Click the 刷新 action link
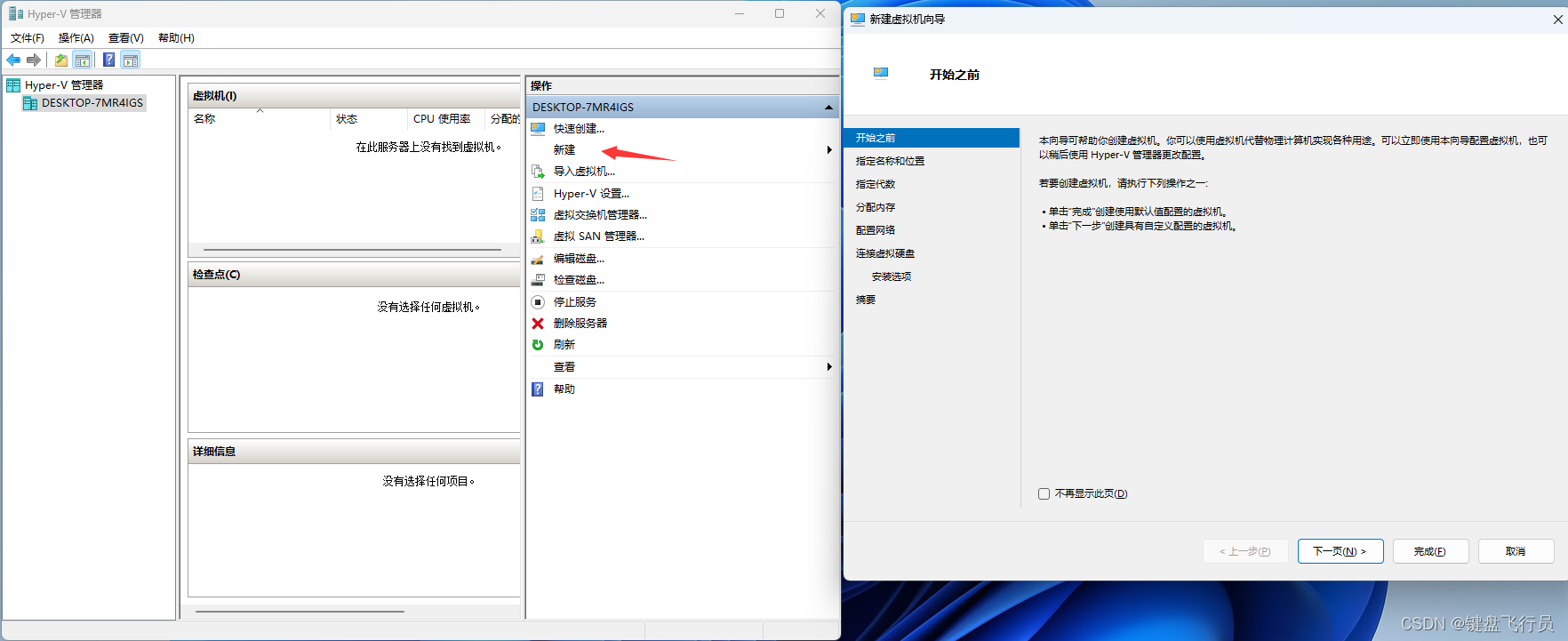Screen dimensions: 1568x641 pyautogui.click(x=564, y=345)
